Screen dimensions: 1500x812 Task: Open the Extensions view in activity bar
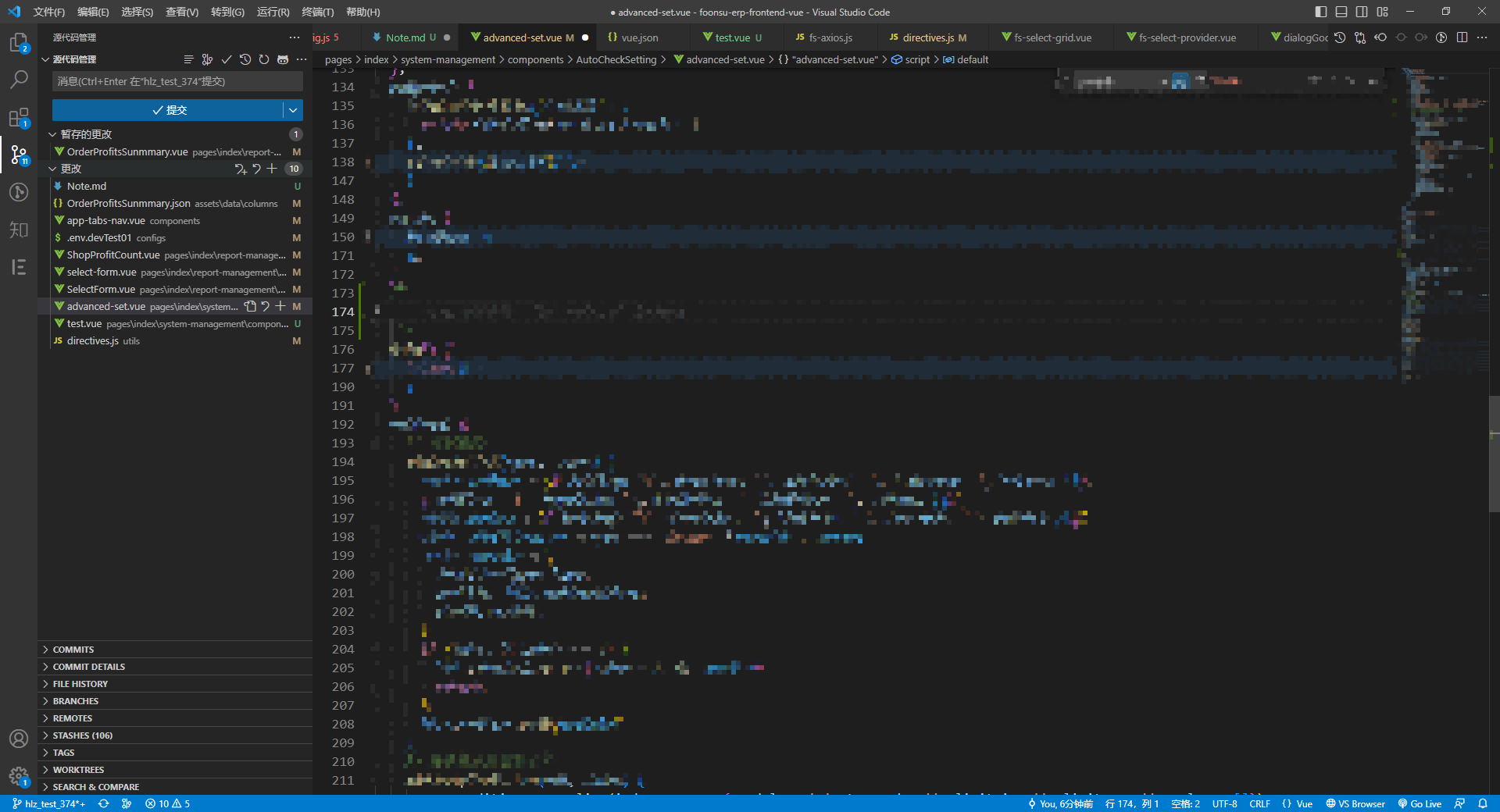pos(19,117)
